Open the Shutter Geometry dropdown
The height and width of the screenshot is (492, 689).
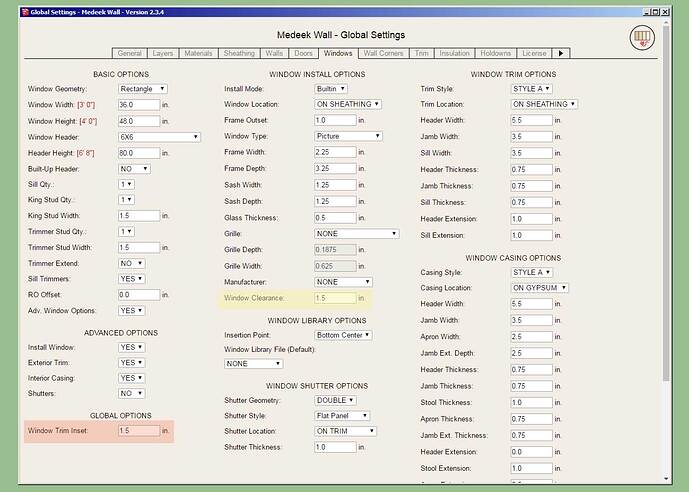coord(335,401)
